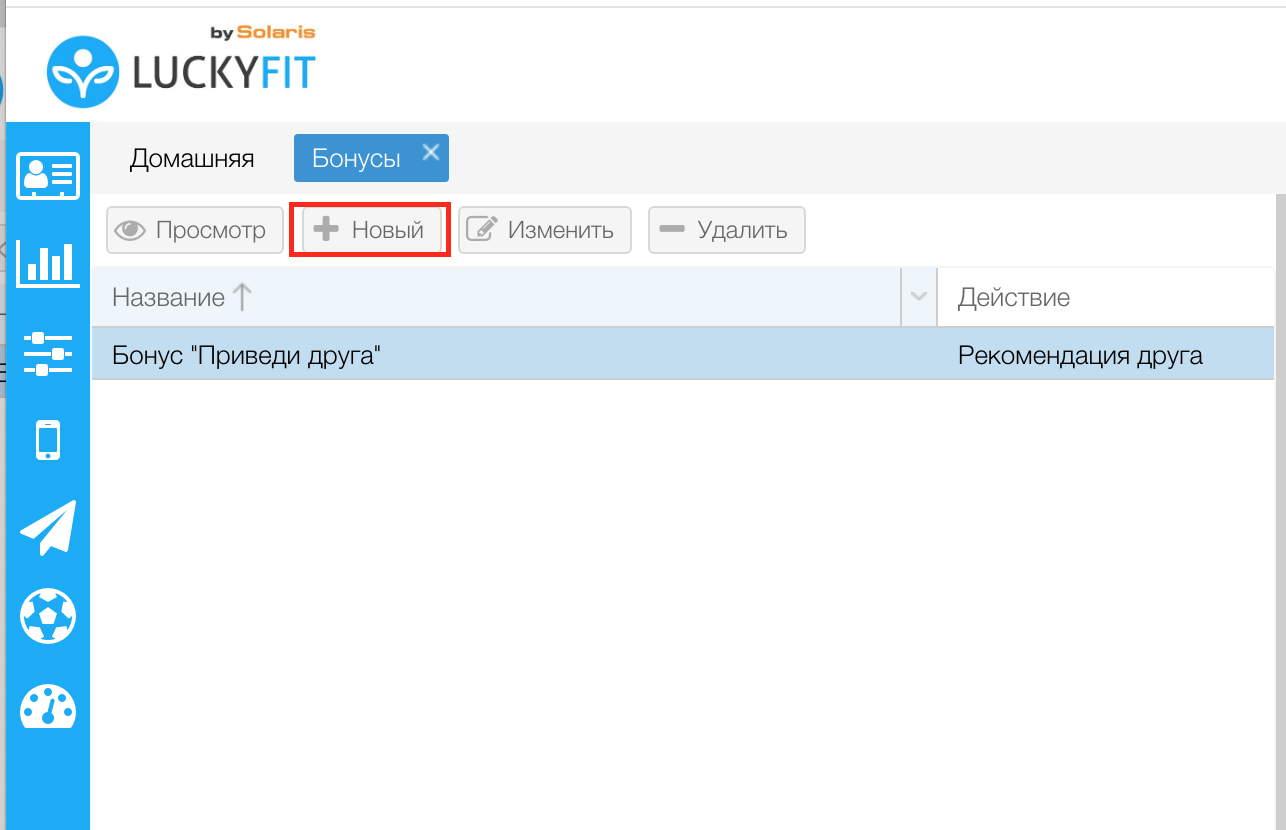Screen dimensions: 1286x830
Task: Click the mobile phone sidebar icon
Action: click(x=48, y=440)
